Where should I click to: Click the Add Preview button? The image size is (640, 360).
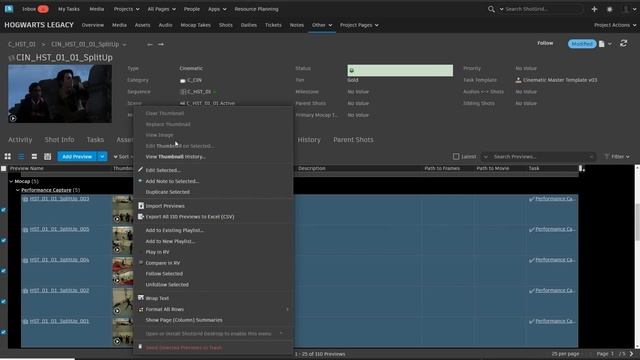(x=77, y=157)
